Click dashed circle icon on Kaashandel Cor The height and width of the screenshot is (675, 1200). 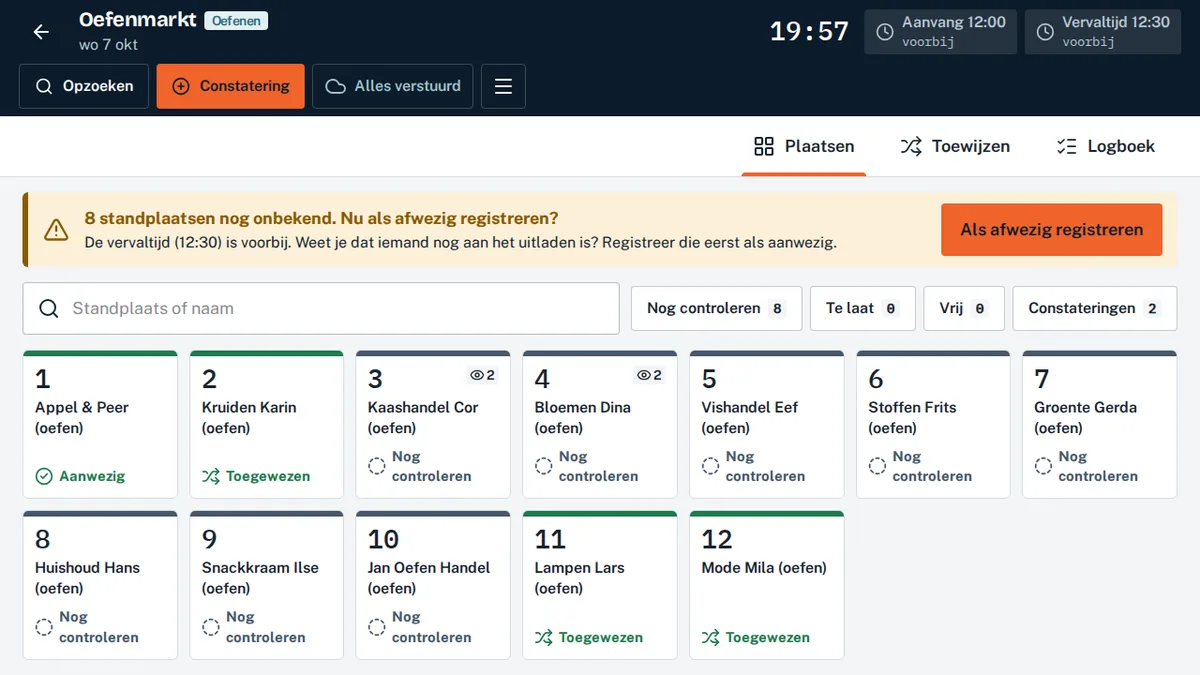[377, 466]
